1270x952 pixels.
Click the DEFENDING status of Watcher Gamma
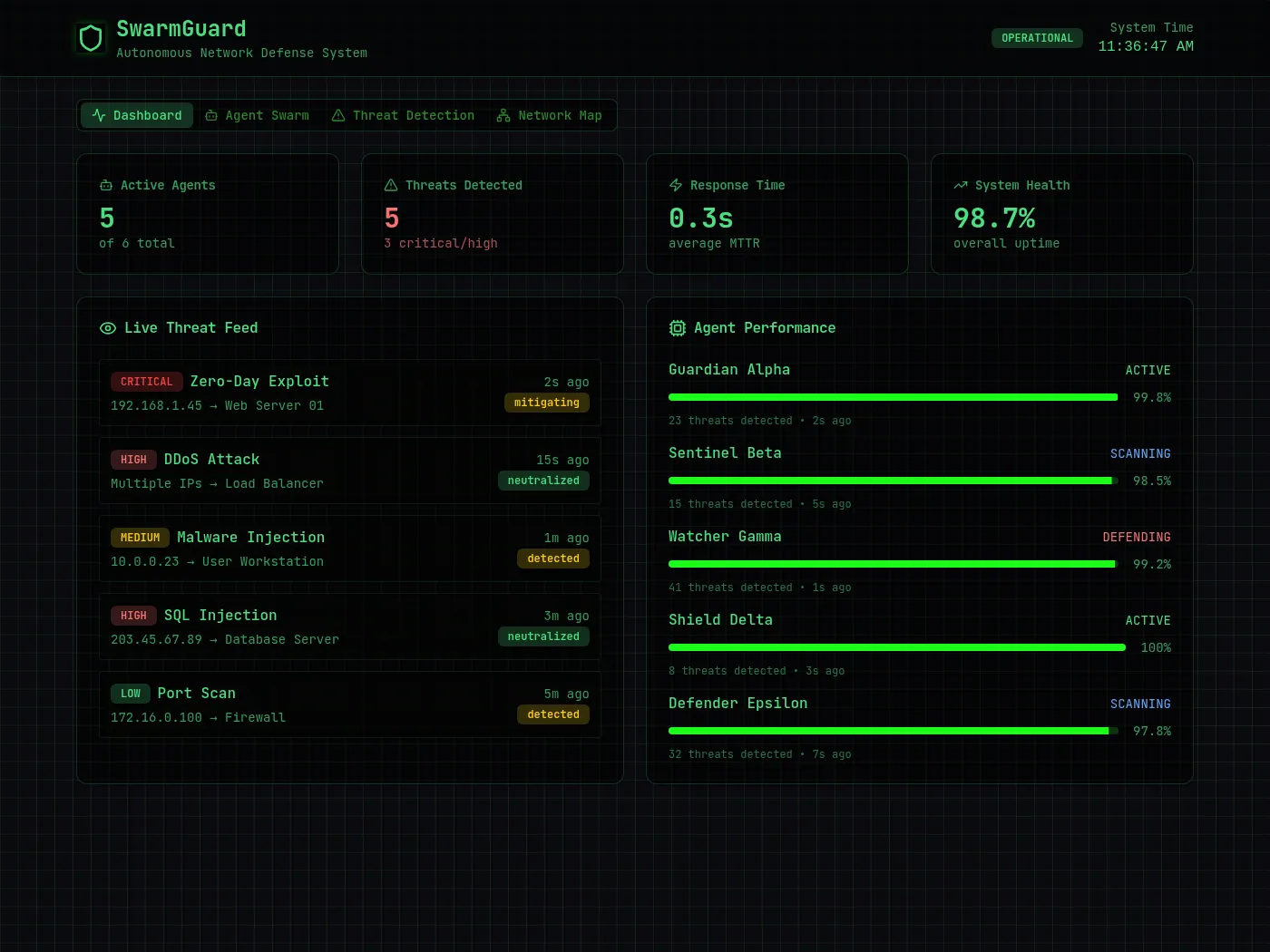point(1137,538)
